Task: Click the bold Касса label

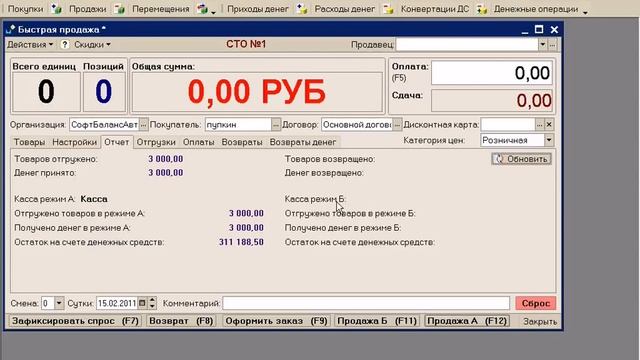Action: pyautogui.click(x=94, y=199)
